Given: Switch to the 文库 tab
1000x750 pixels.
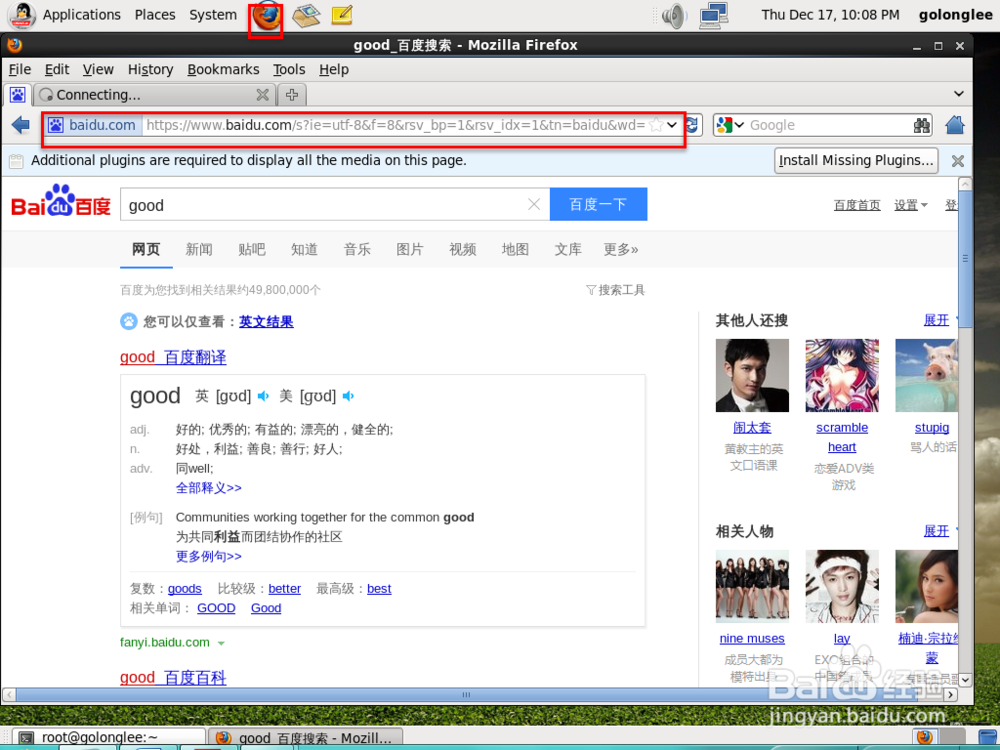Looking at the screenshot, I should click(568, 249).
